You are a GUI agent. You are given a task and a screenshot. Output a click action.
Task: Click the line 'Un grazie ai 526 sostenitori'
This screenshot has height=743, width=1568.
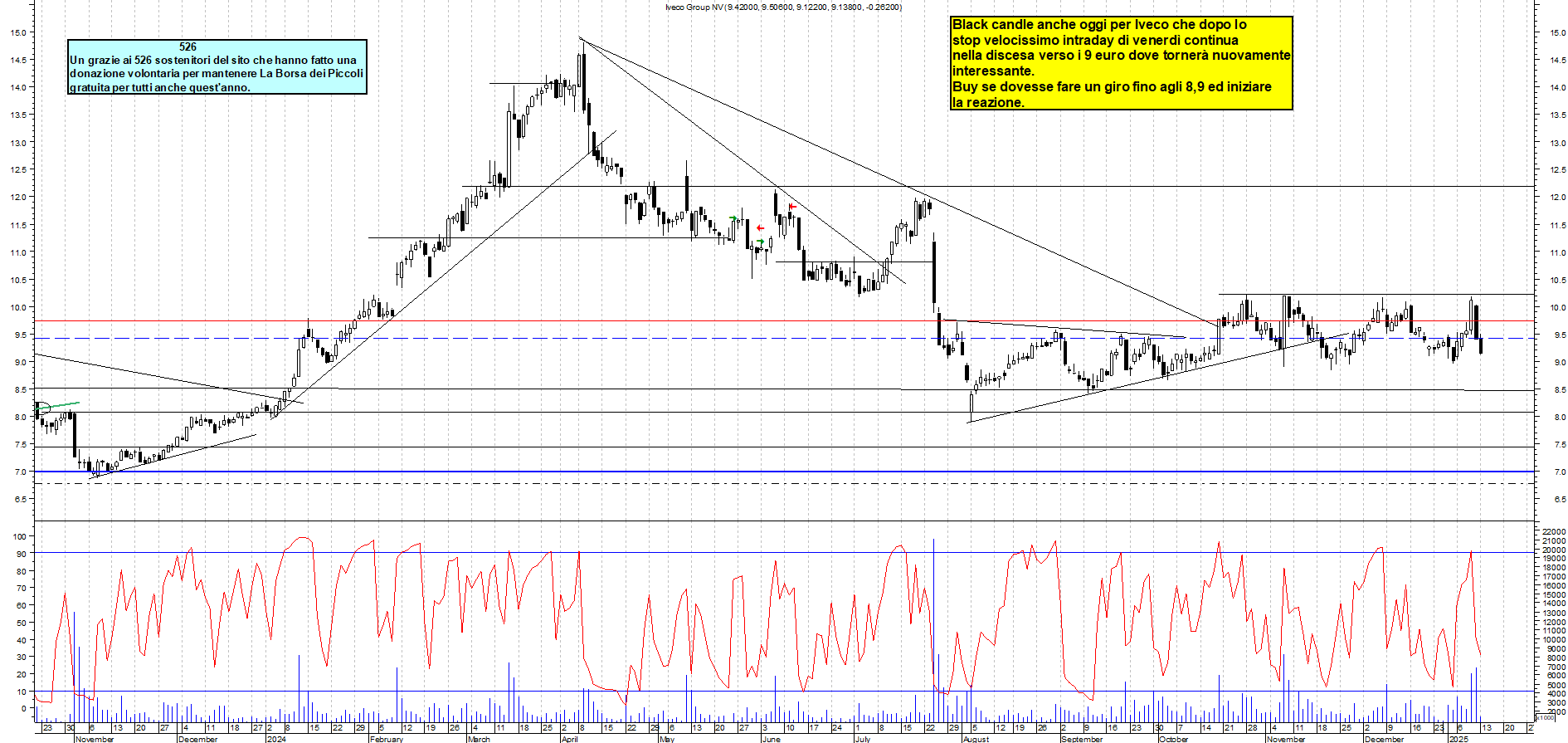[x=213, y=60]
